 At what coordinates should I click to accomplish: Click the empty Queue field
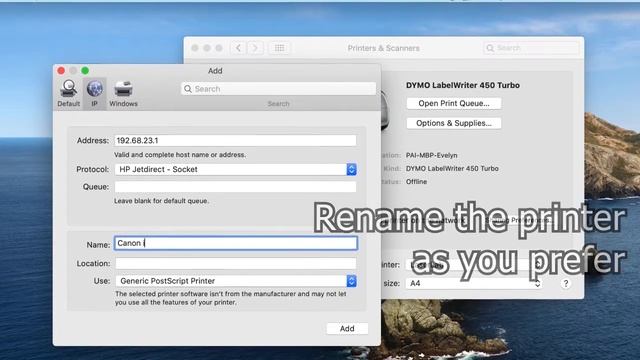(236, 187)
